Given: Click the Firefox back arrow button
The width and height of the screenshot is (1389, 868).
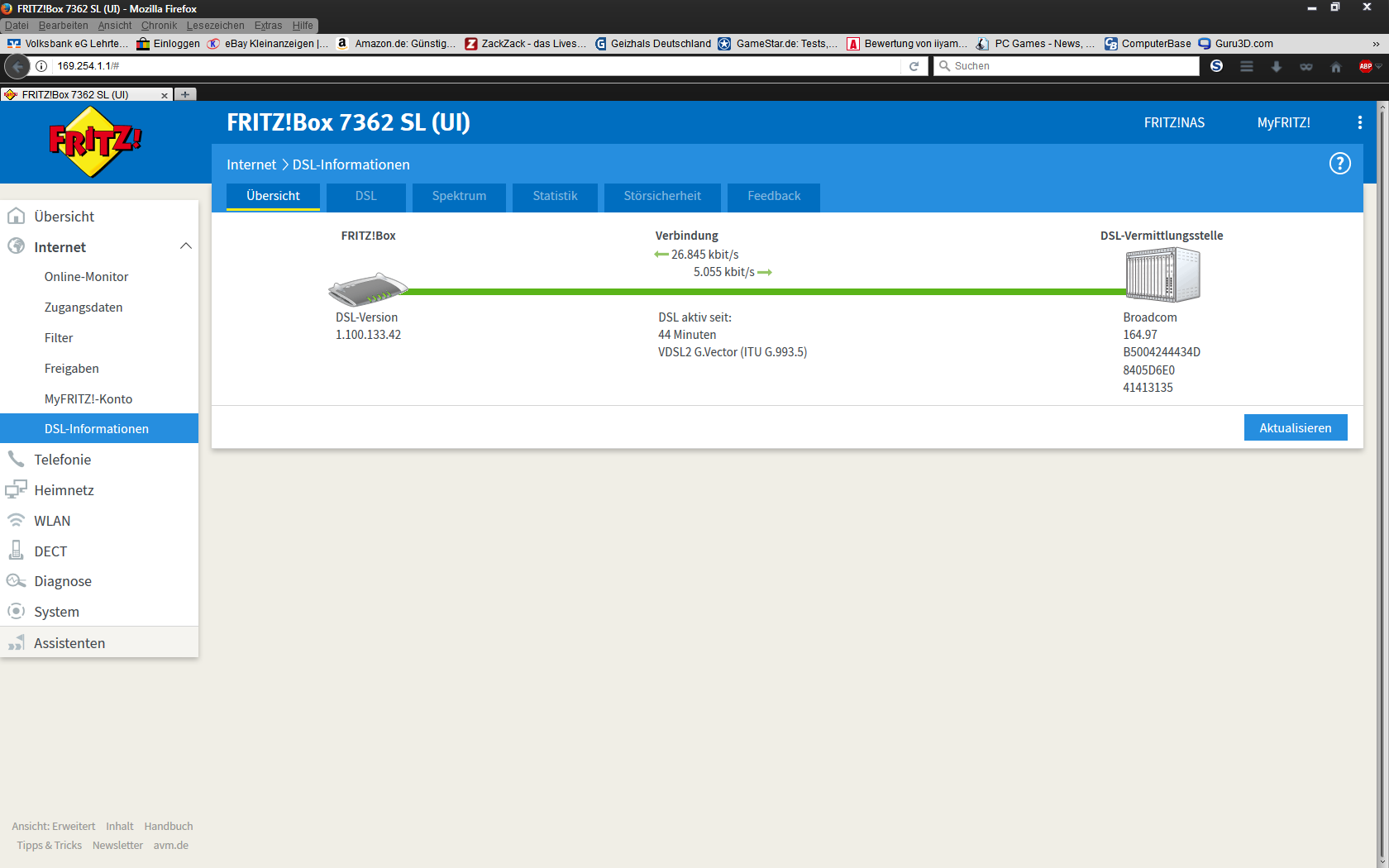Looking at the screenshot, I should (17, 66).
